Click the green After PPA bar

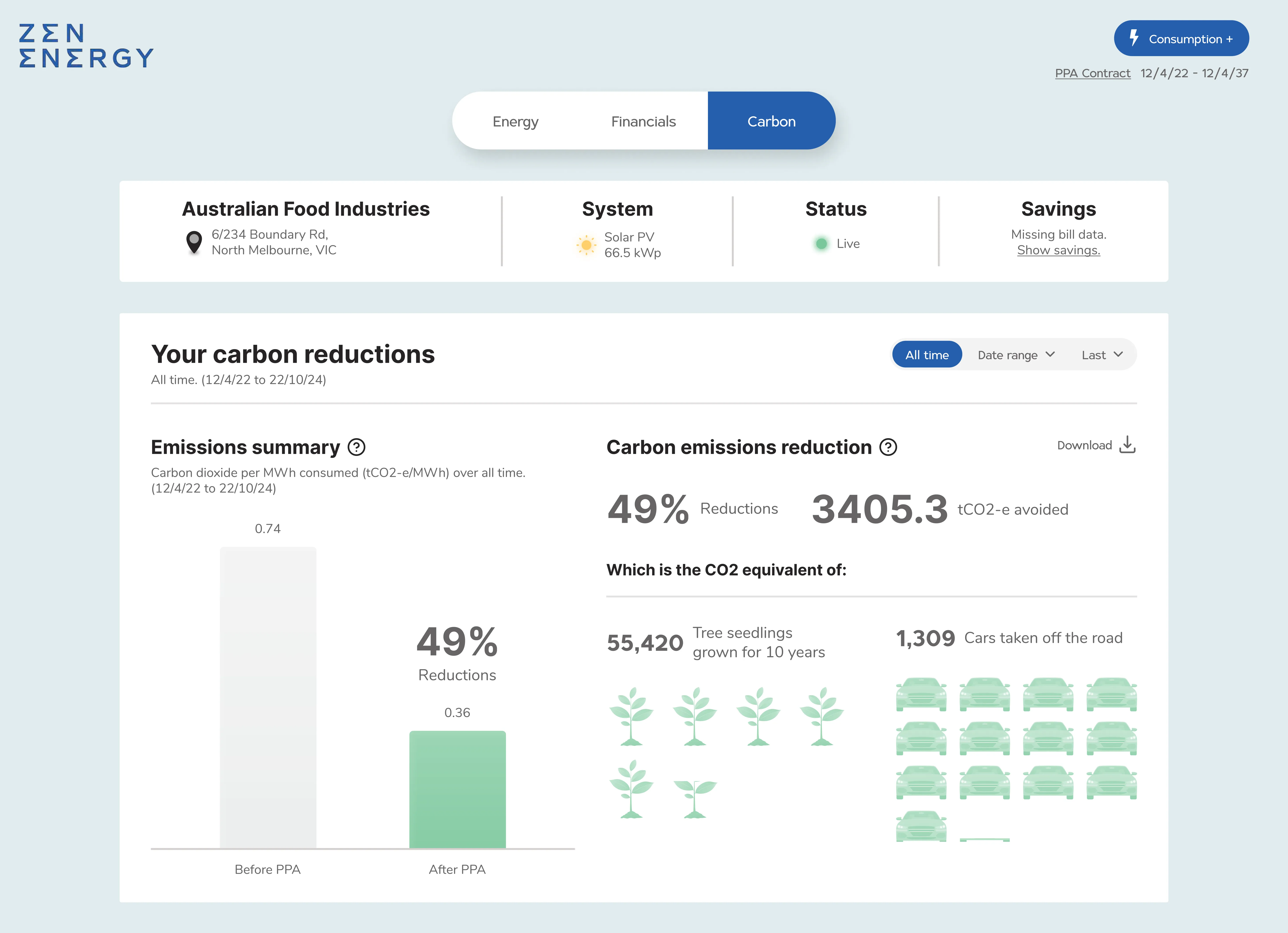[457, 789]
